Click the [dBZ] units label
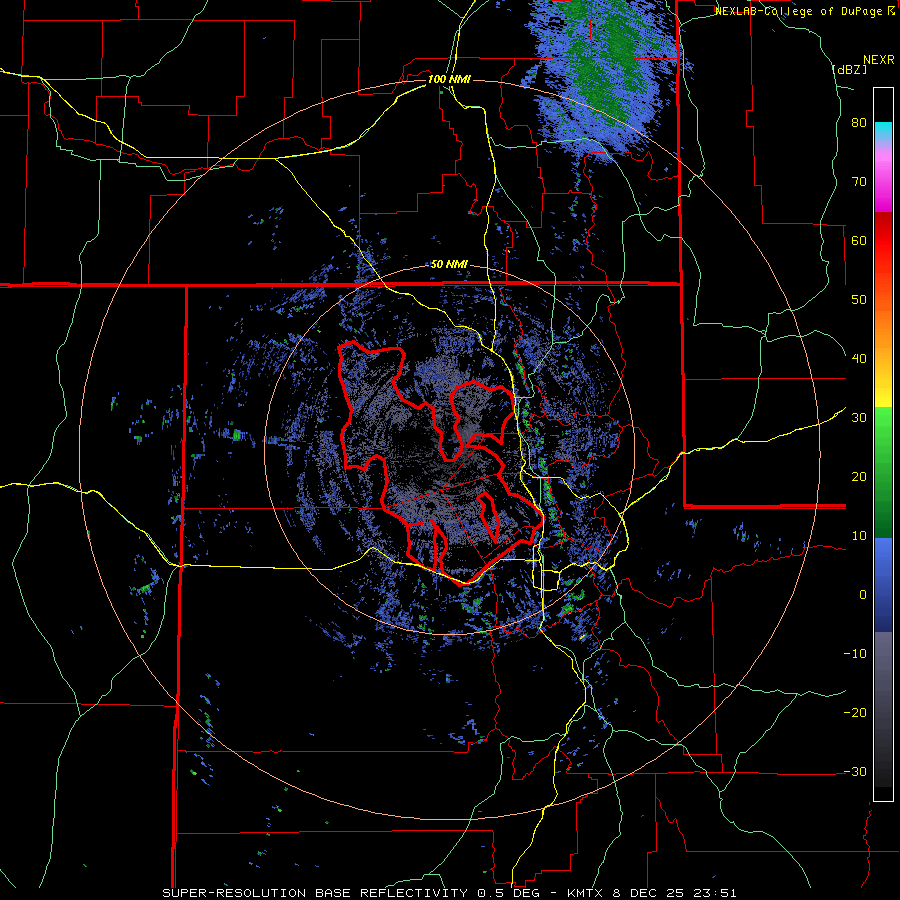This screenshot has width=900, height=900. [x=849, y=69]
